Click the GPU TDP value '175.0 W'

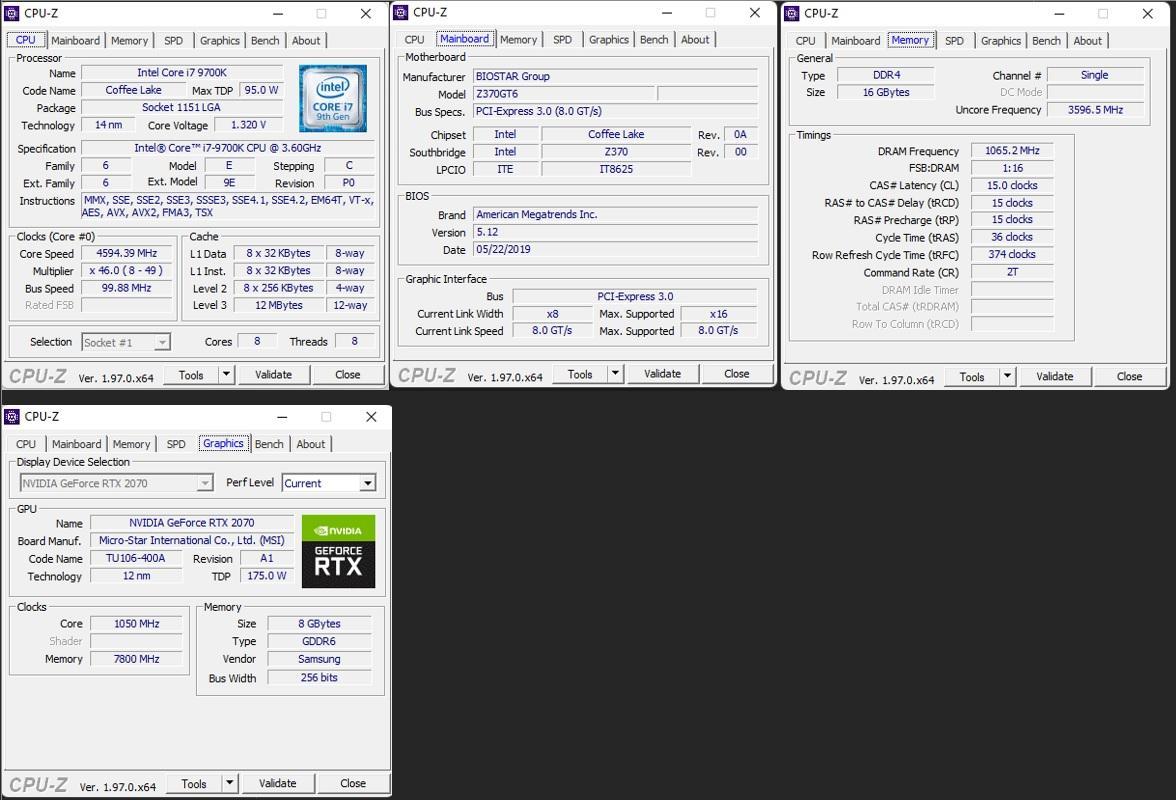267,576
